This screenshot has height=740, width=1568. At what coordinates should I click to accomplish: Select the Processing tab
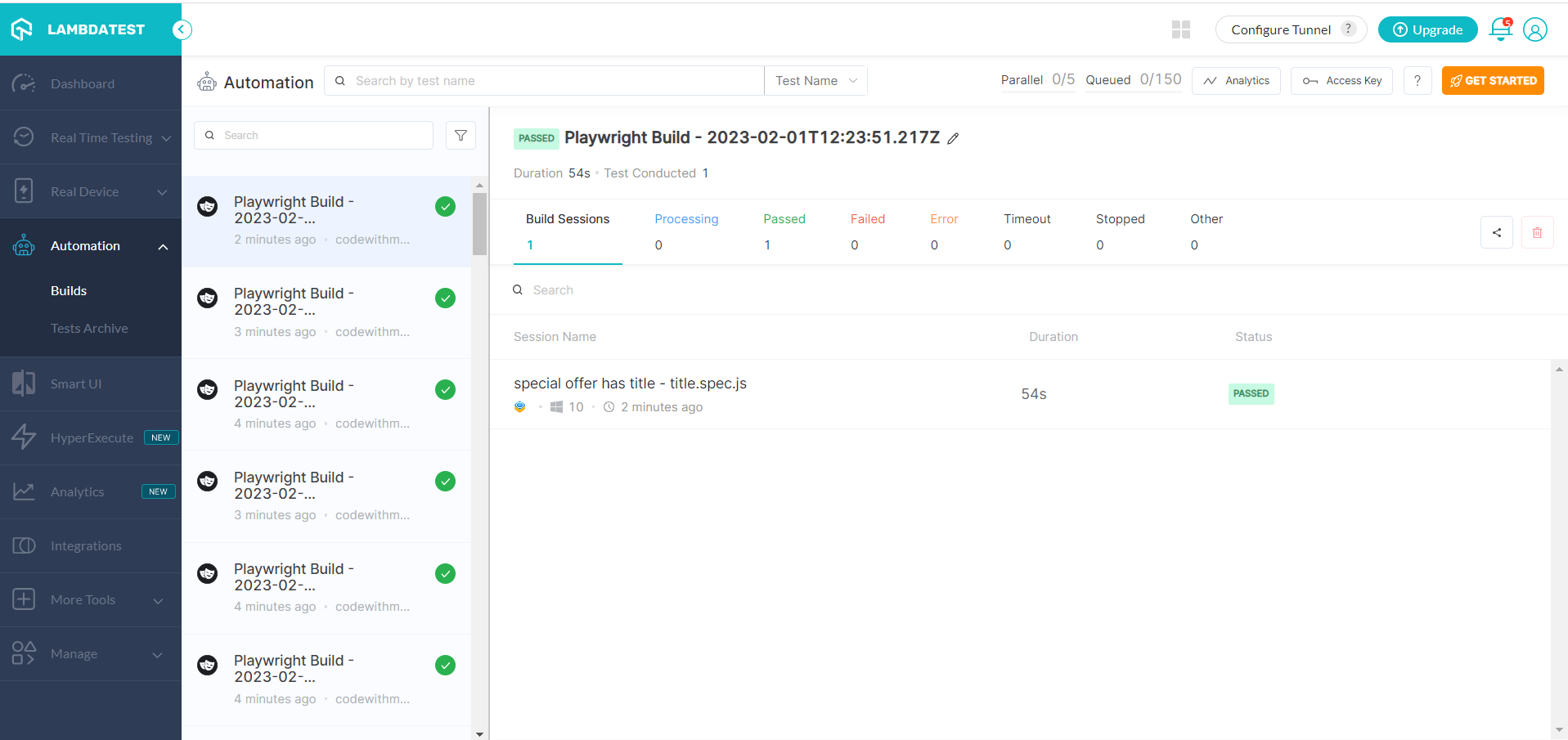click(x=686, y=231)
